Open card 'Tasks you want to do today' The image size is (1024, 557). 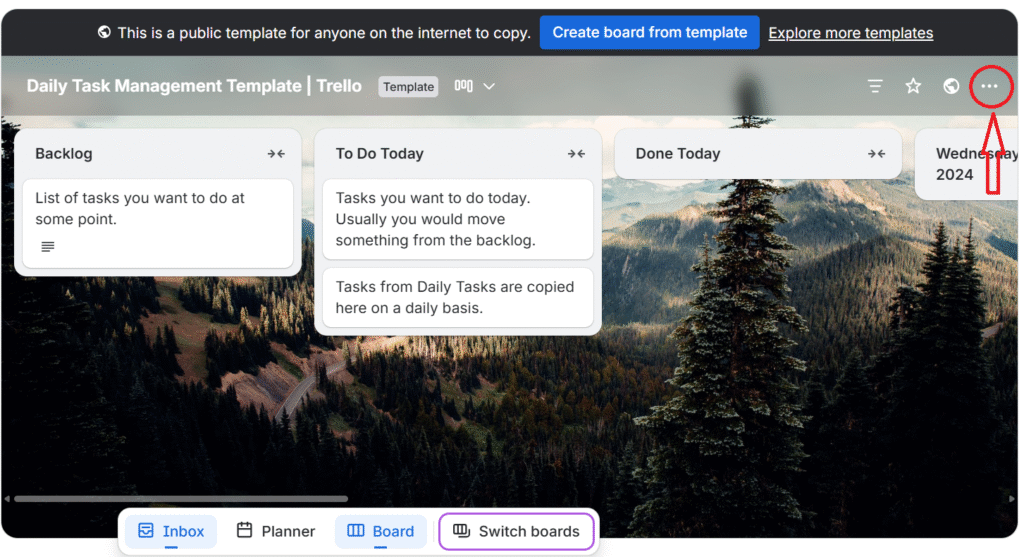tap(458, 219)
